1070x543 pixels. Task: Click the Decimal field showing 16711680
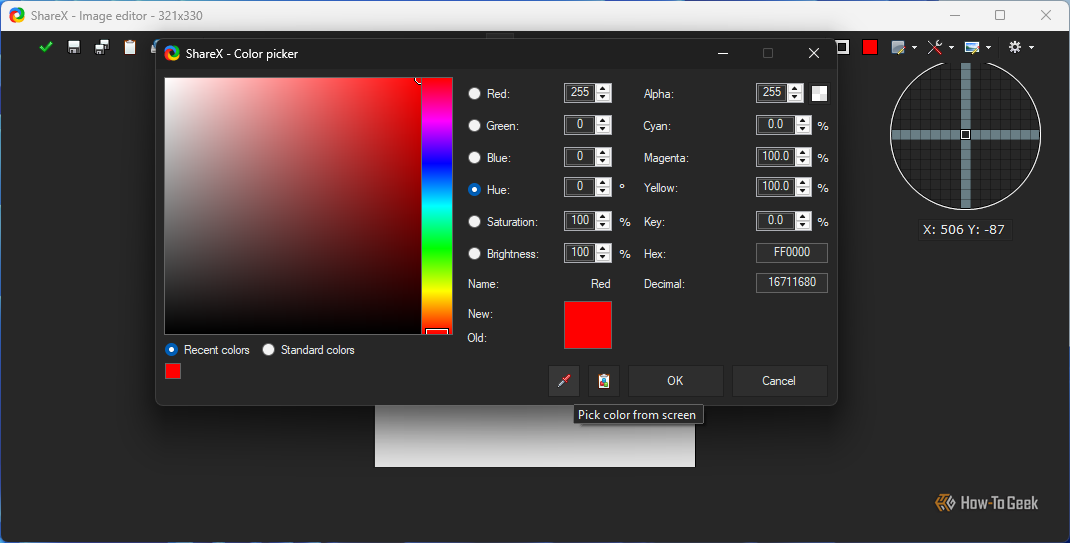click(x=792, y=283)
